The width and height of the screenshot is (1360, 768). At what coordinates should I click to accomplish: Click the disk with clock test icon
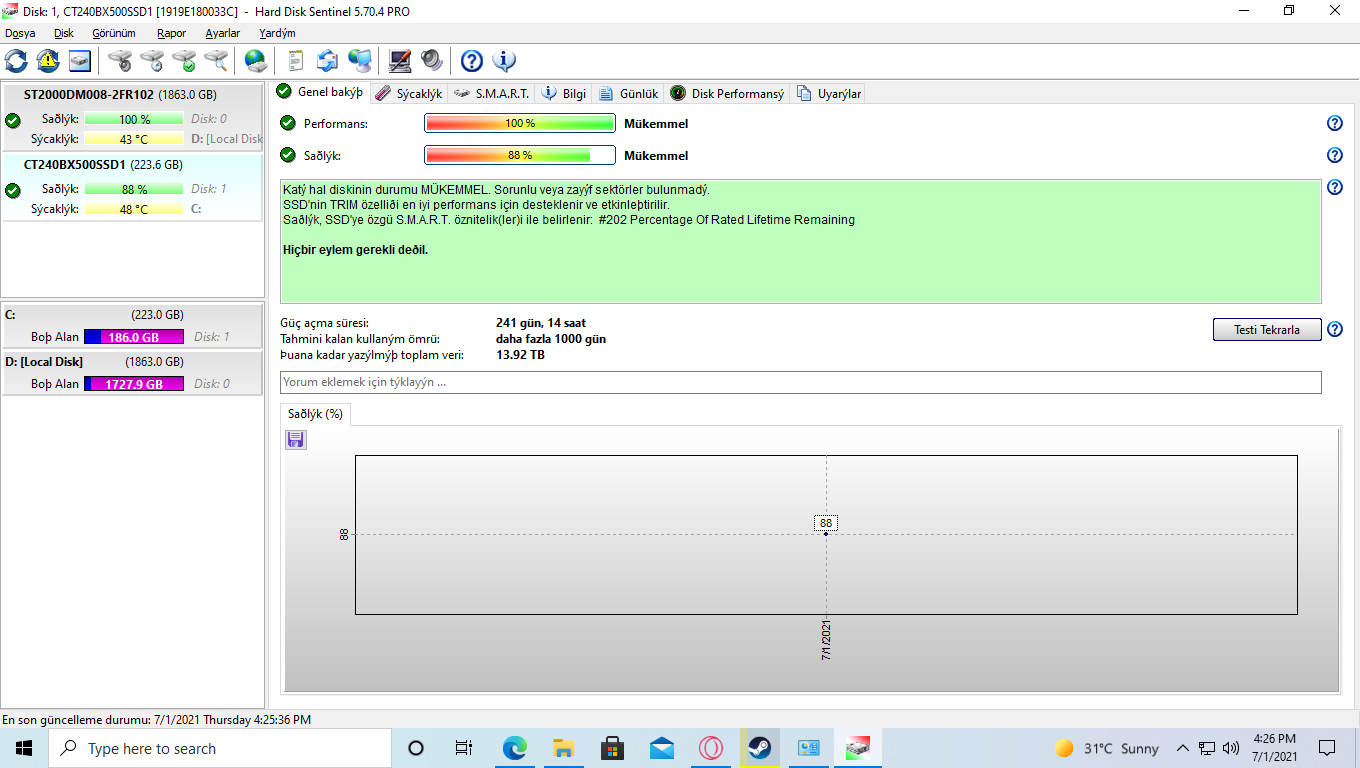[152, 61]
